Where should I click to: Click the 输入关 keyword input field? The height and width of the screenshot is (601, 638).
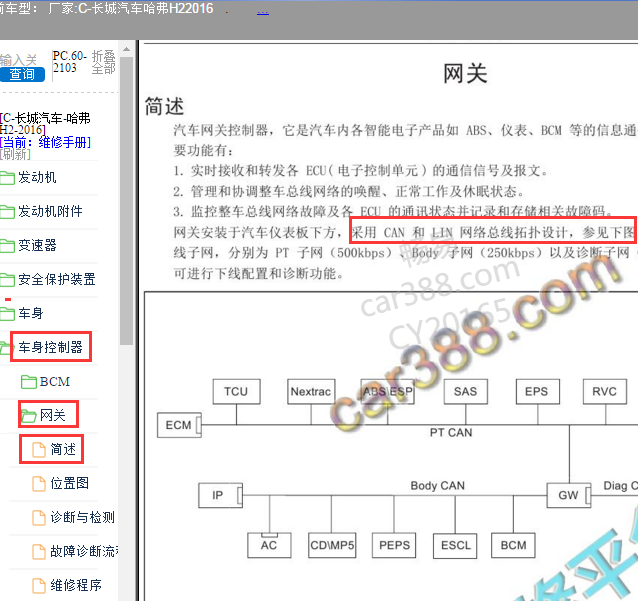18,60
